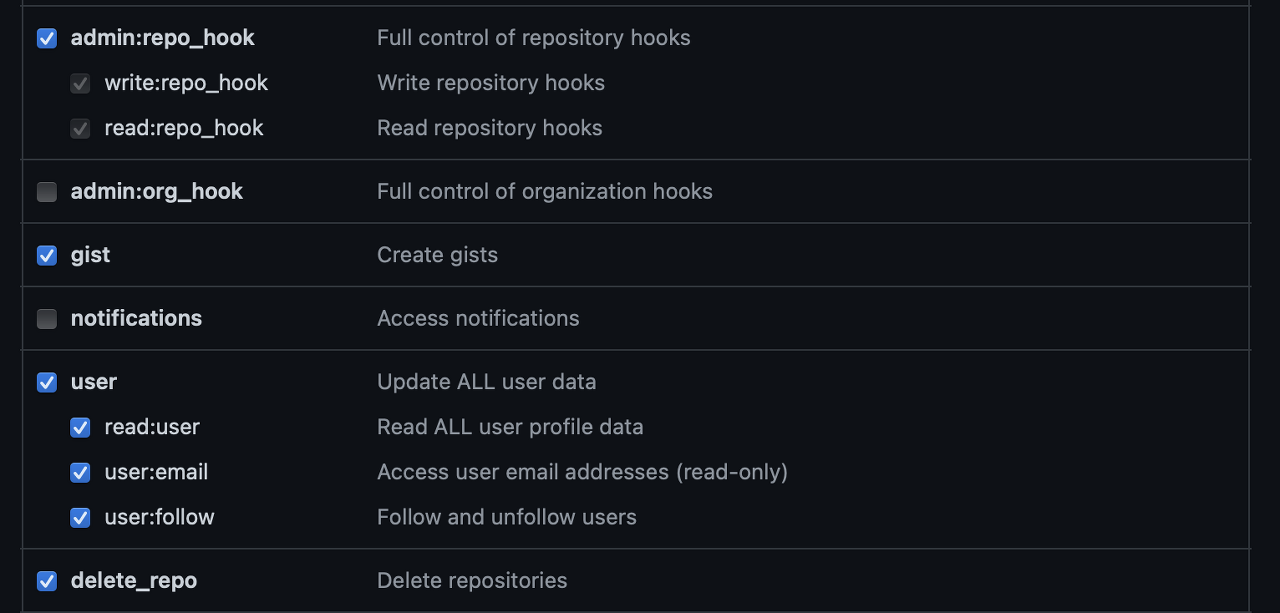1280x613 pixels.
Task: Enable the admin:org_hook scope
Action: pyautogui.click(x=47, y=192)
